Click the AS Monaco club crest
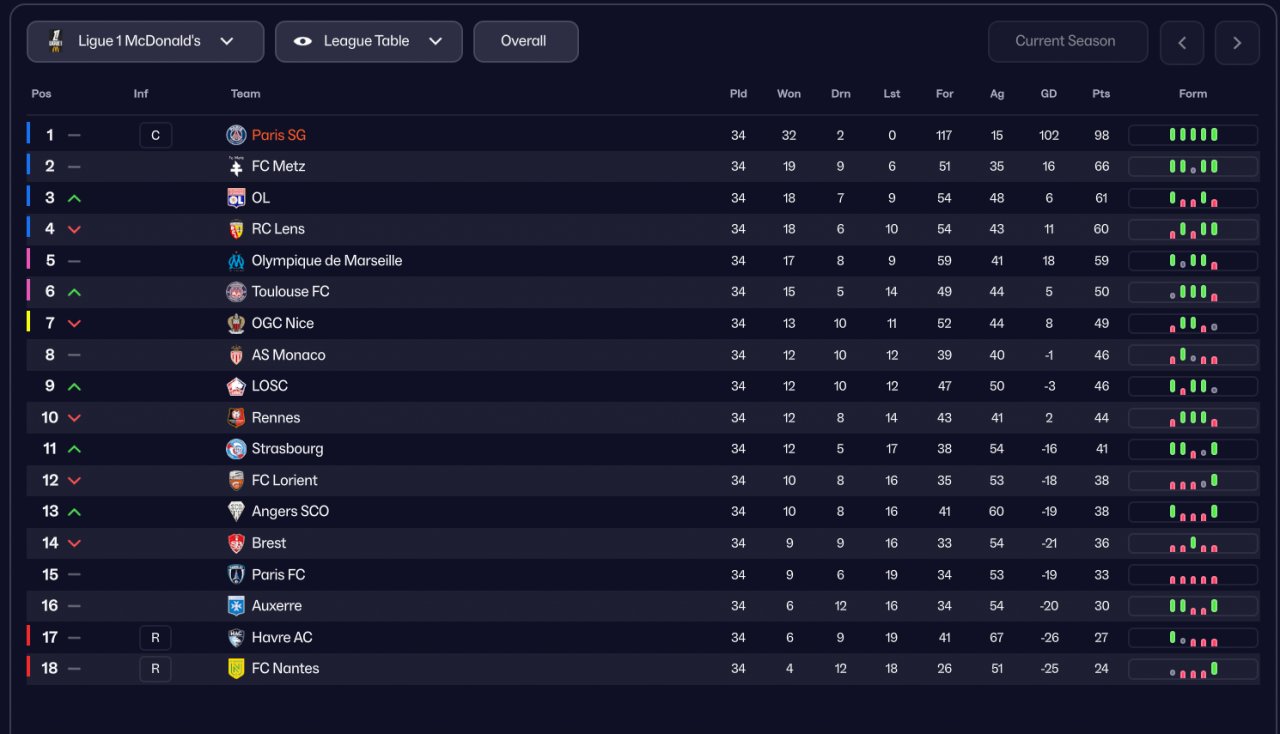This screenshot has width=1280, height=734. (x=236, y=355)
